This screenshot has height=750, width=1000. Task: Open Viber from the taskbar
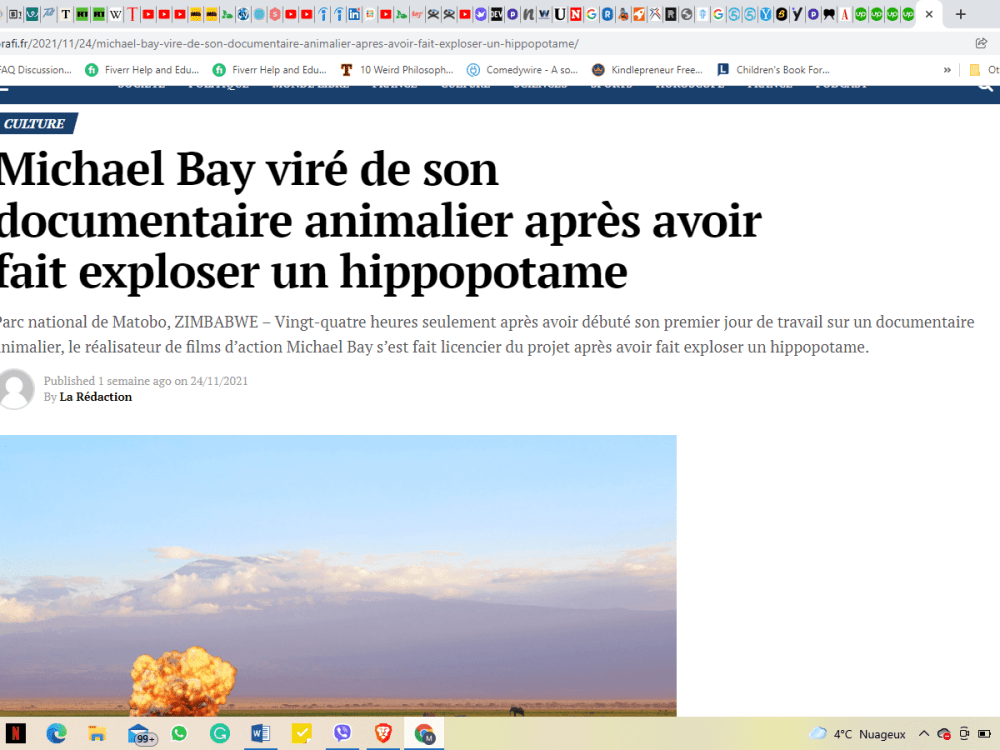[x=342, y=733]
